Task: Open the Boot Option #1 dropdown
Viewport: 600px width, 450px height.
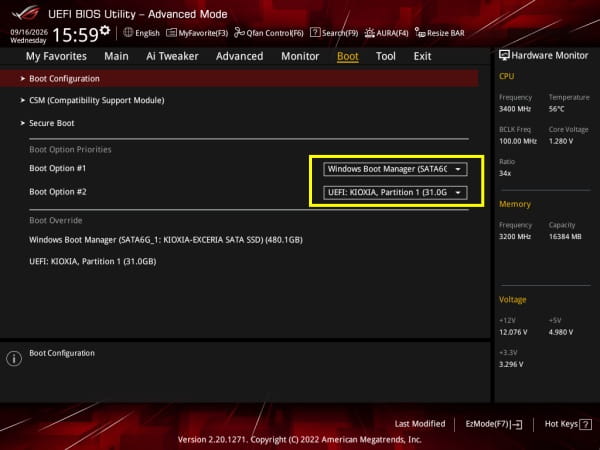Action: (395, 169)
